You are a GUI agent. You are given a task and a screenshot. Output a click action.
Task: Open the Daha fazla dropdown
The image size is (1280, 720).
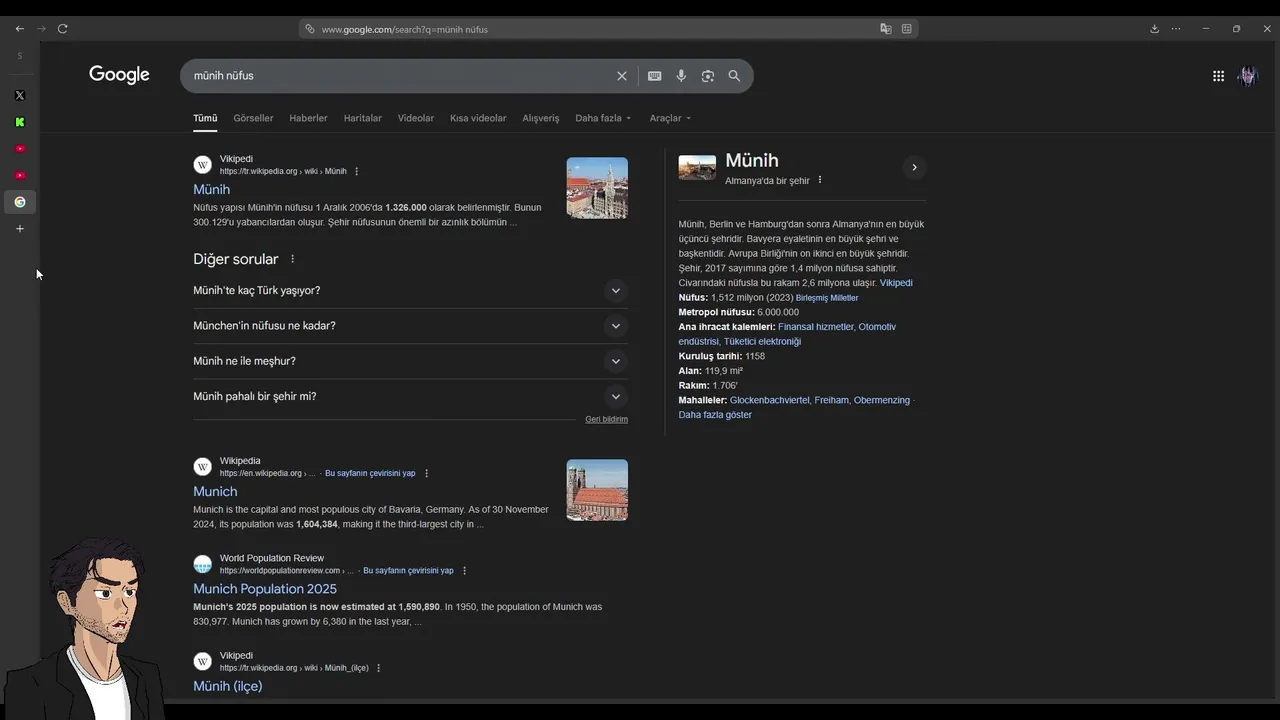point(603,118)
